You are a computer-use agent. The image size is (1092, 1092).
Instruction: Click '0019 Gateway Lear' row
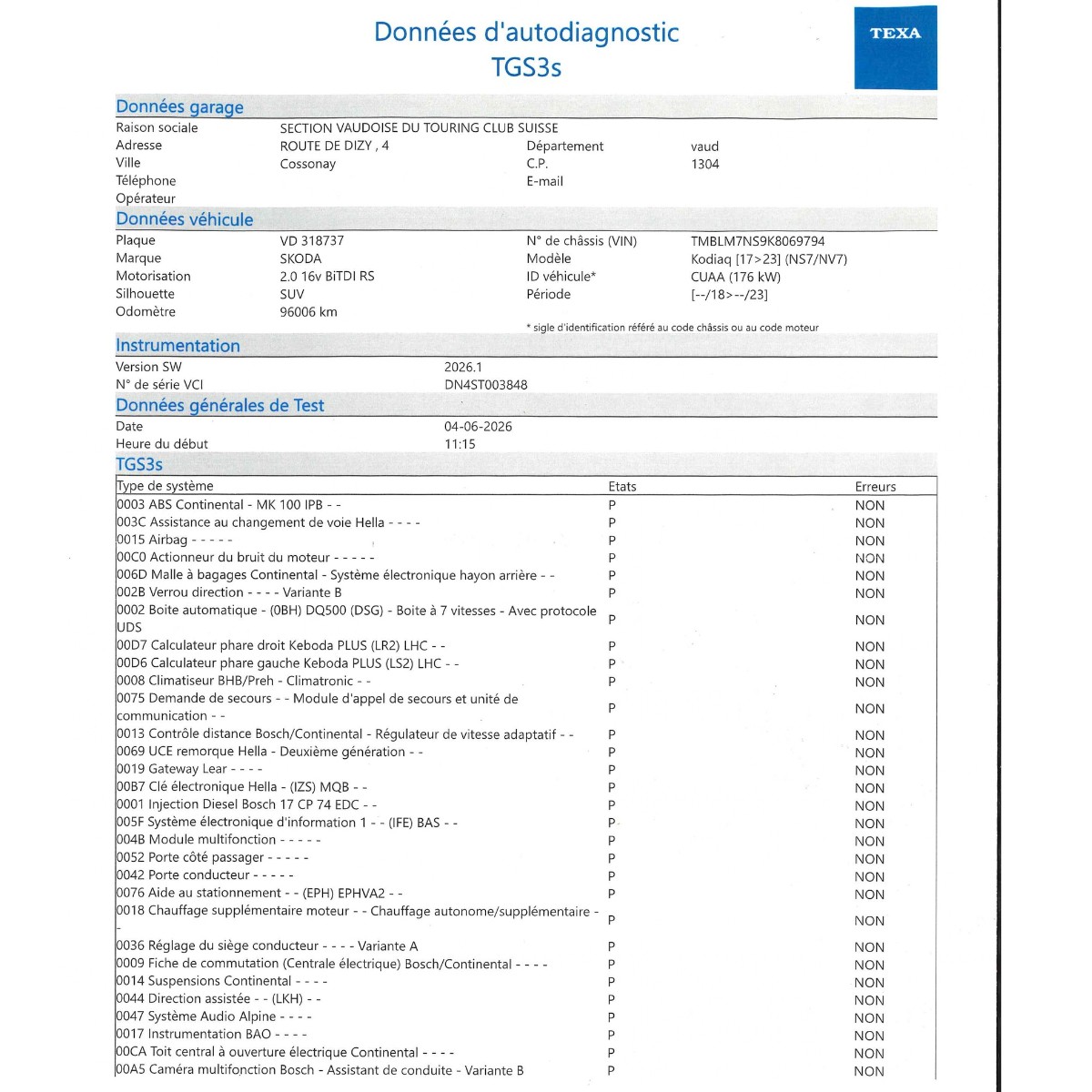(526, 770)
